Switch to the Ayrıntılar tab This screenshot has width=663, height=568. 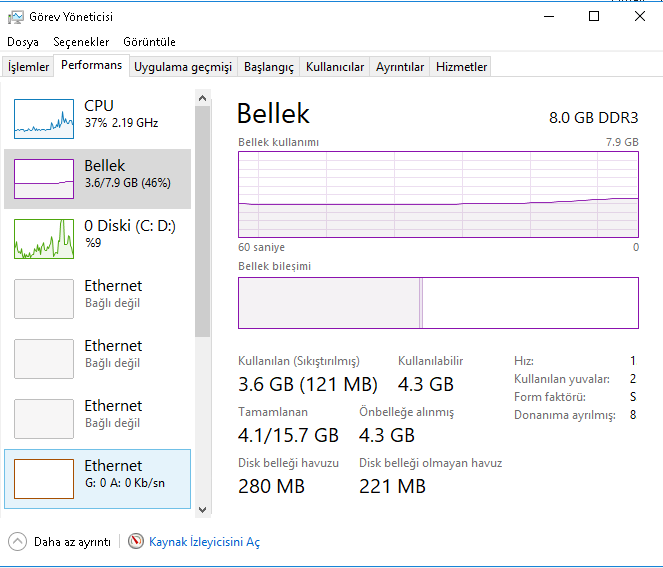tap(400, 67)
